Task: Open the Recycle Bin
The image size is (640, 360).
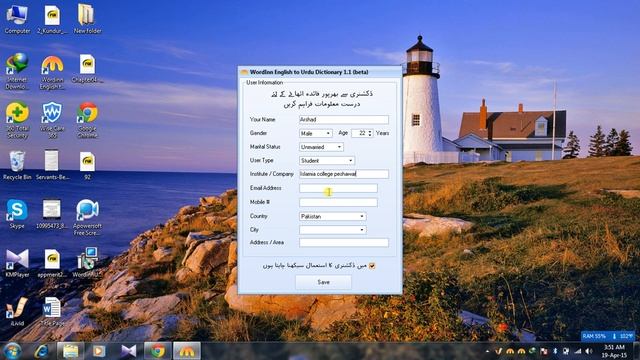Action: 17,165
